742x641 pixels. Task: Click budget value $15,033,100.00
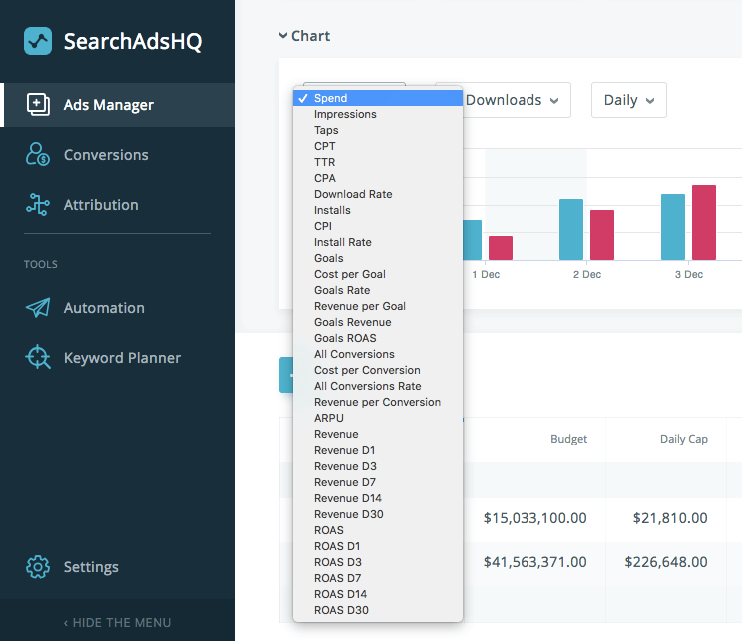pyautogui.click(x=535, y=518)
